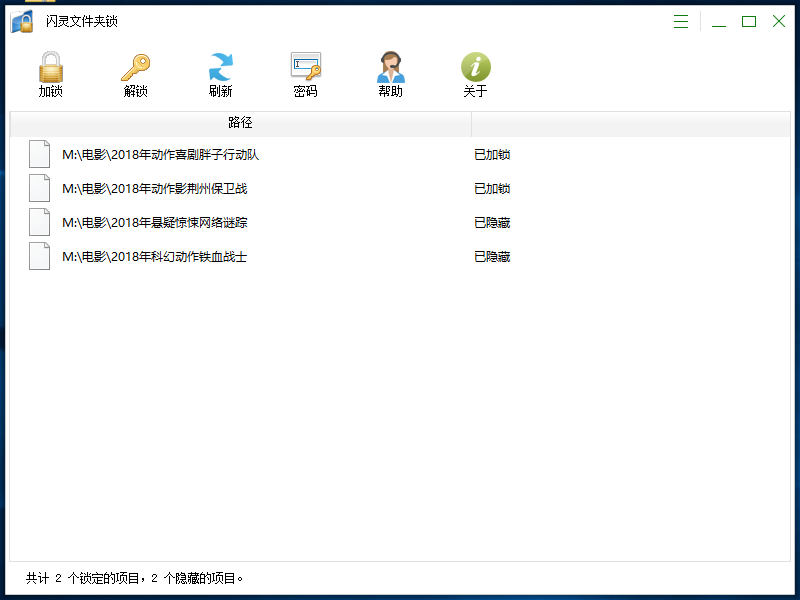Image resolution: width=800 pixels, height=600 pixels.
Task: Maximize the 闪灵文件夹锁 window
Action: (748, 21)
